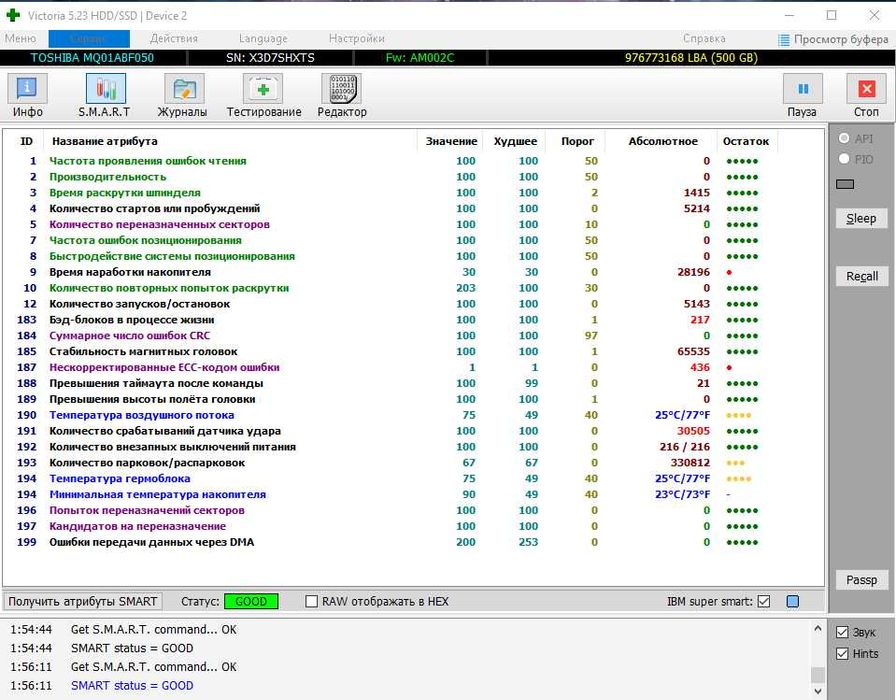
Task: Select the API radio button
Action: tap(845, 139)
